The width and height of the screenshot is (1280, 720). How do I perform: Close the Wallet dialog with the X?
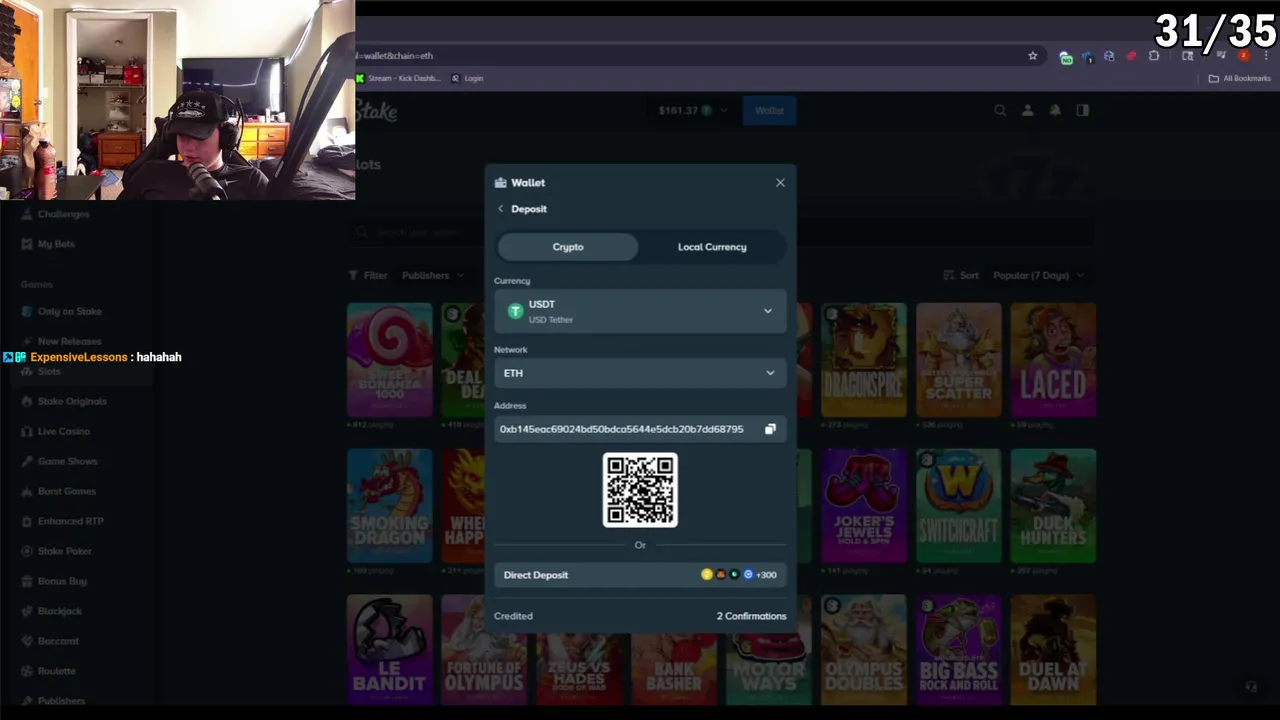click(780, 183)
